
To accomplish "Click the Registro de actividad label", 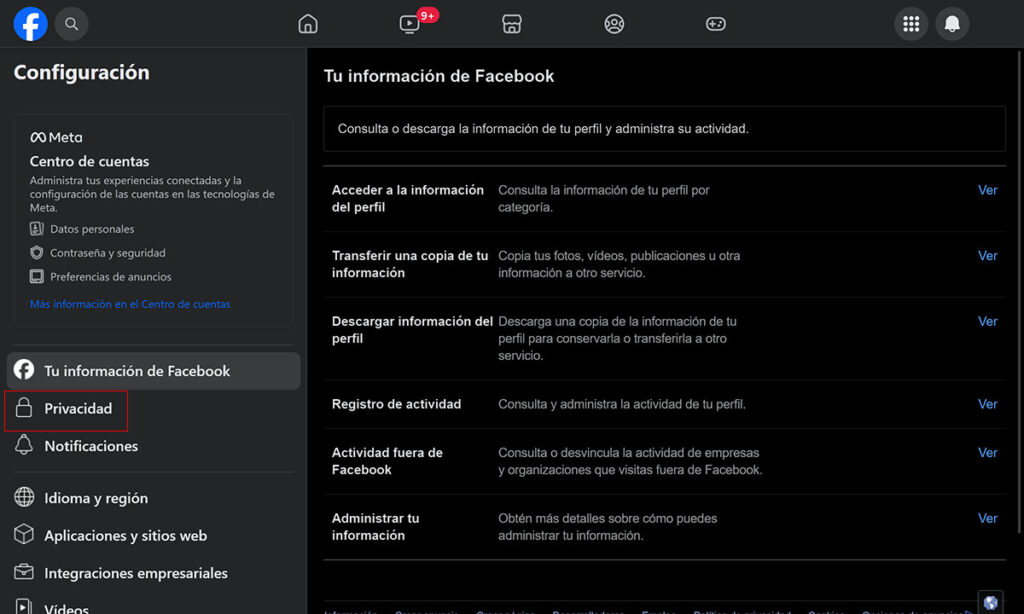I will point(396,404).
